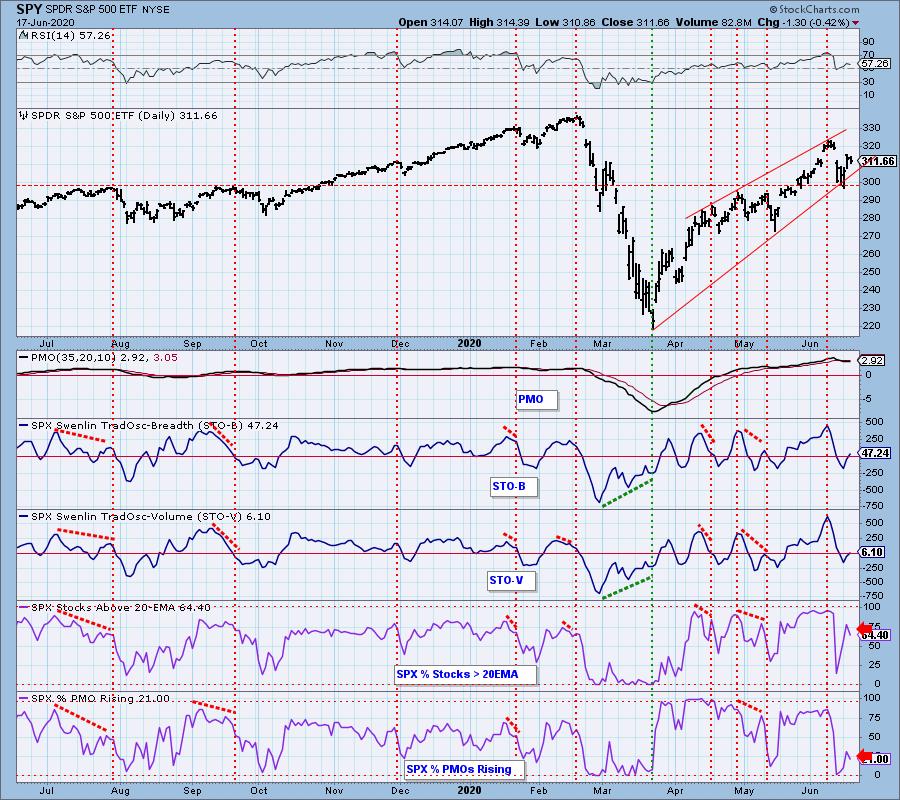The width and height of the screenshot is (900, 800).
Task: Click the SPX Swenlin TradOsc-Breadth label
Action: click(149, 425)
